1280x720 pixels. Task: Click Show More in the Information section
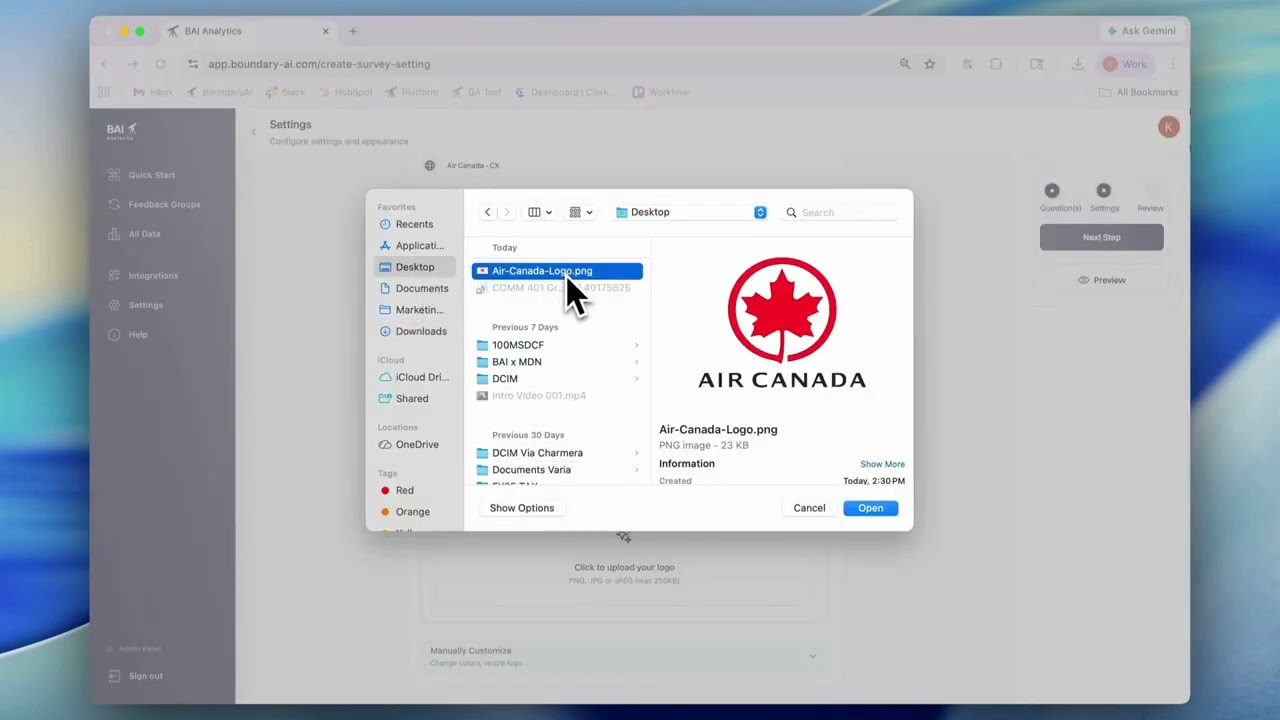click(x=882, y=464)
